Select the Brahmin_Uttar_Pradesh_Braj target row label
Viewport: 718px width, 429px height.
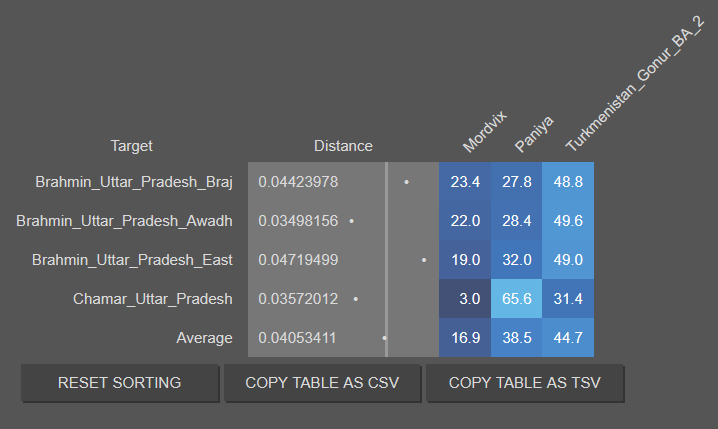(x=134, y=182)
